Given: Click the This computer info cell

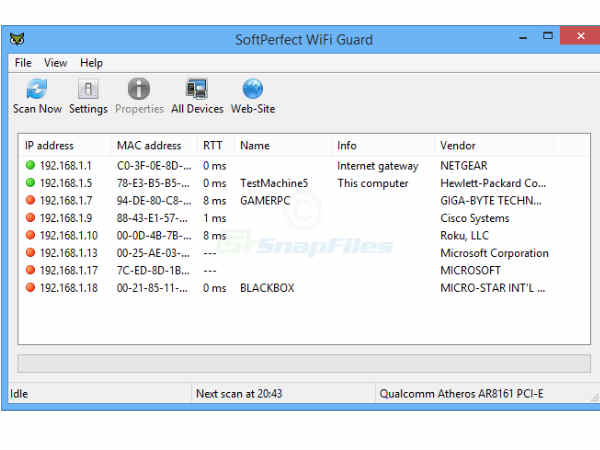Looking at the screenshot, I should [373, 183].
